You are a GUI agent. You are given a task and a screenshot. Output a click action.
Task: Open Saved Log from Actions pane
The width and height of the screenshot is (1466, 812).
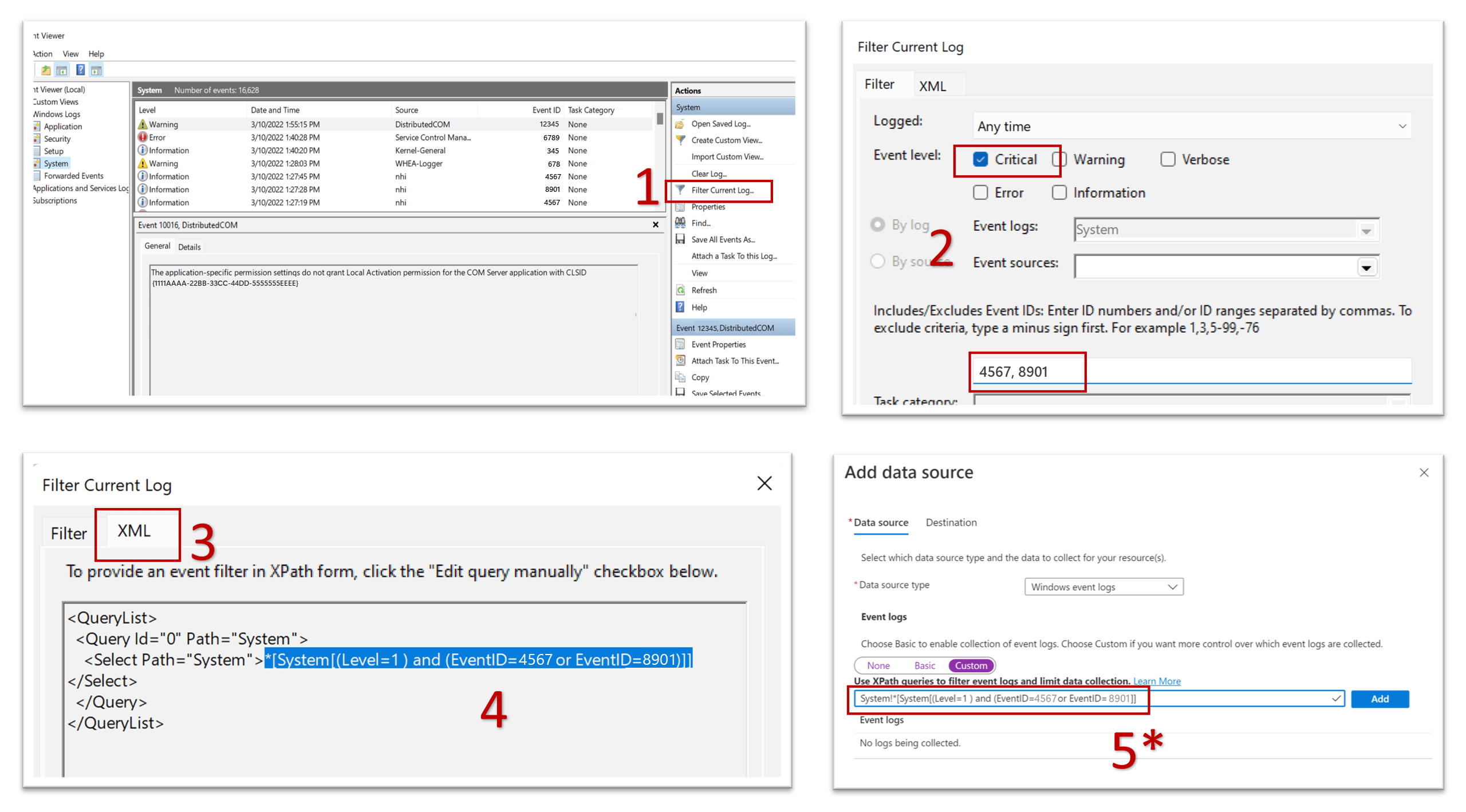720,124
